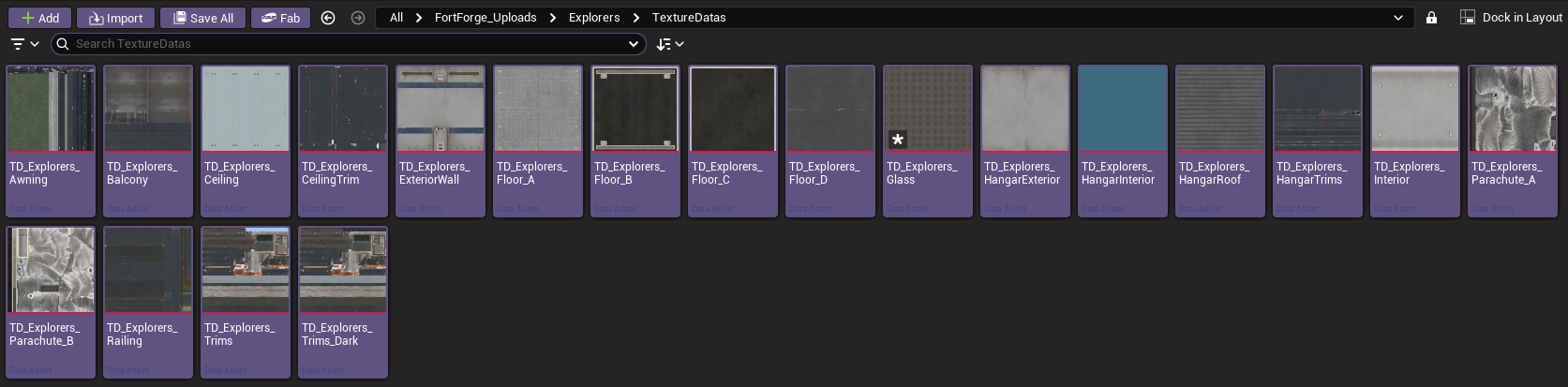Go back in folder history
Viewport: 1568px width, 387px height.
(328, 18)
